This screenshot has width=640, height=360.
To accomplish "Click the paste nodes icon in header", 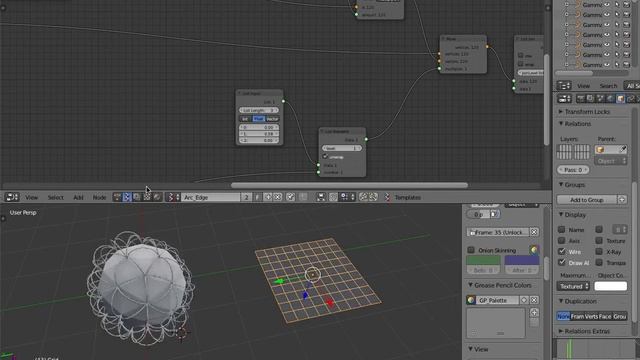I will [373, 197].
